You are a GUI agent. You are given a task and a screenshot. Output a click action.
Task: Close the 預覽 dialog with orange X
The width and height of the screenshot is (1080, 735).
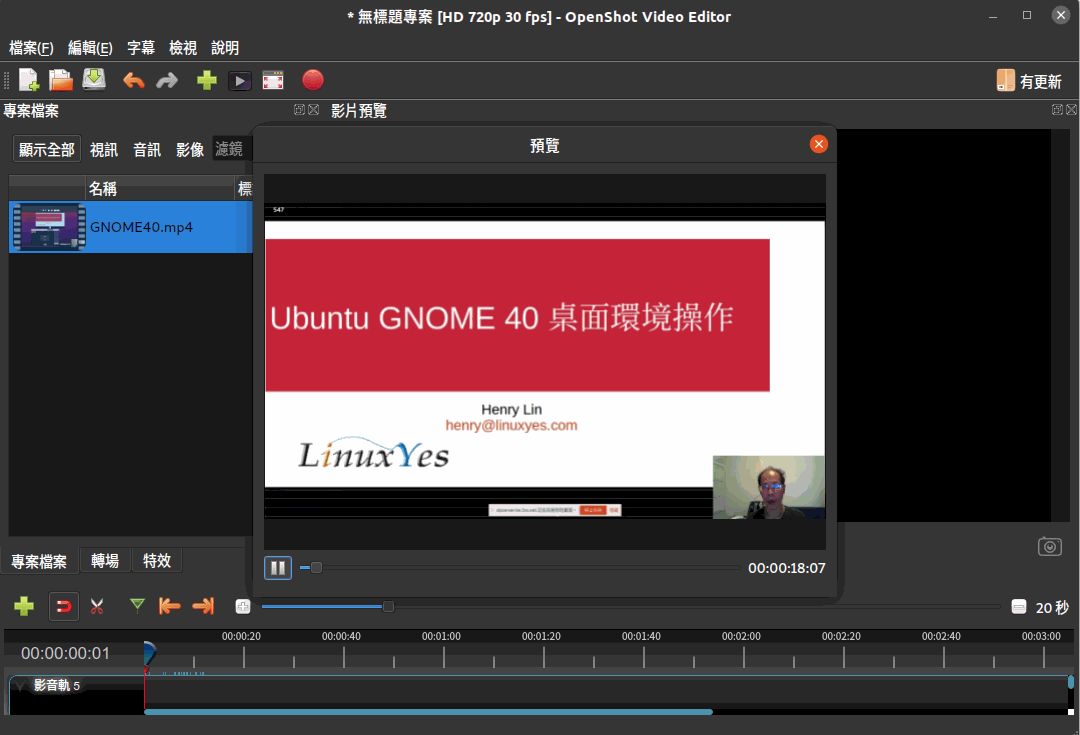[x=818, y=144]
